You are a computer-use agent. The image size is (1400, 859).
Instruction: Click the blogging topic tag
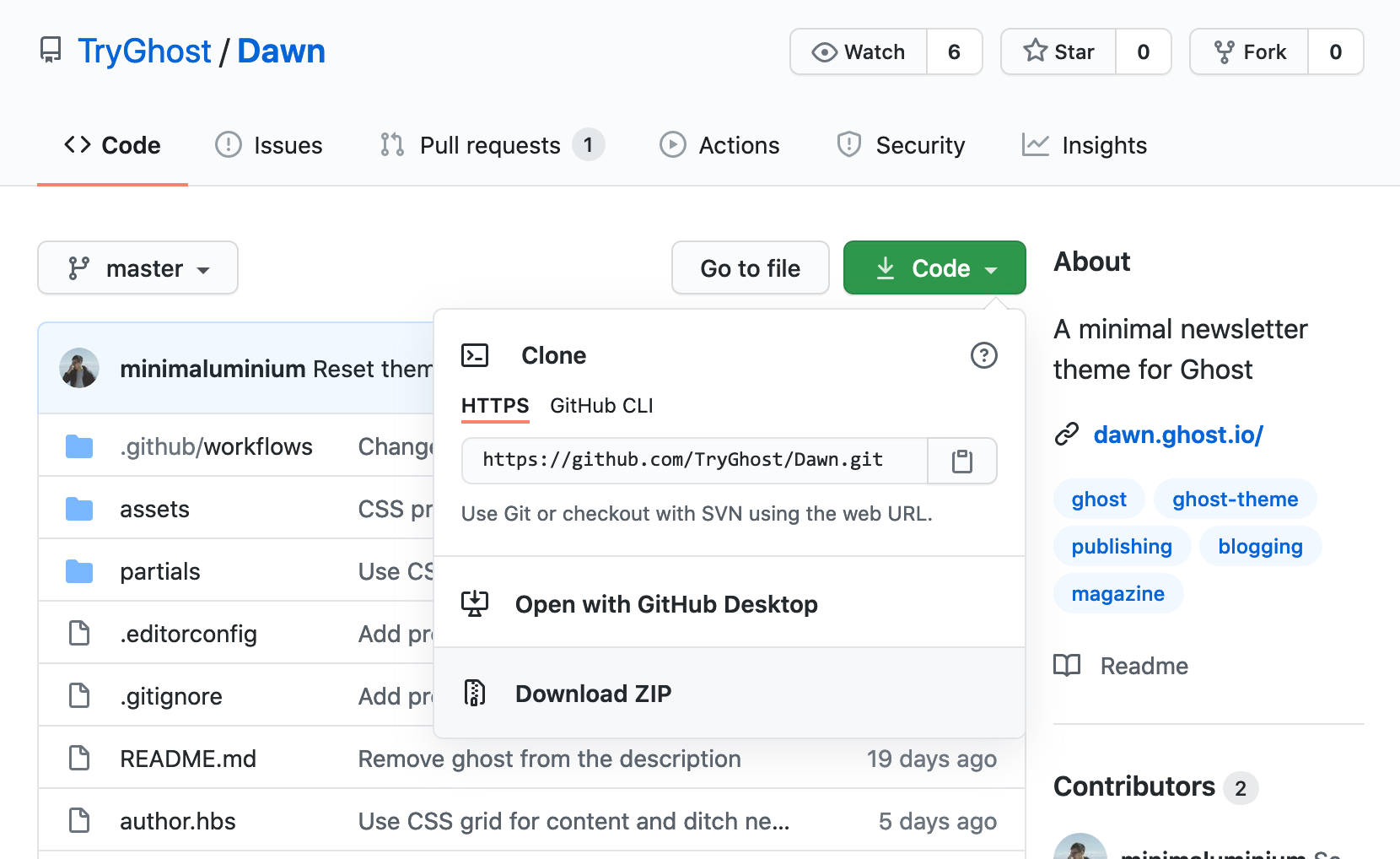coord(1261,546)
